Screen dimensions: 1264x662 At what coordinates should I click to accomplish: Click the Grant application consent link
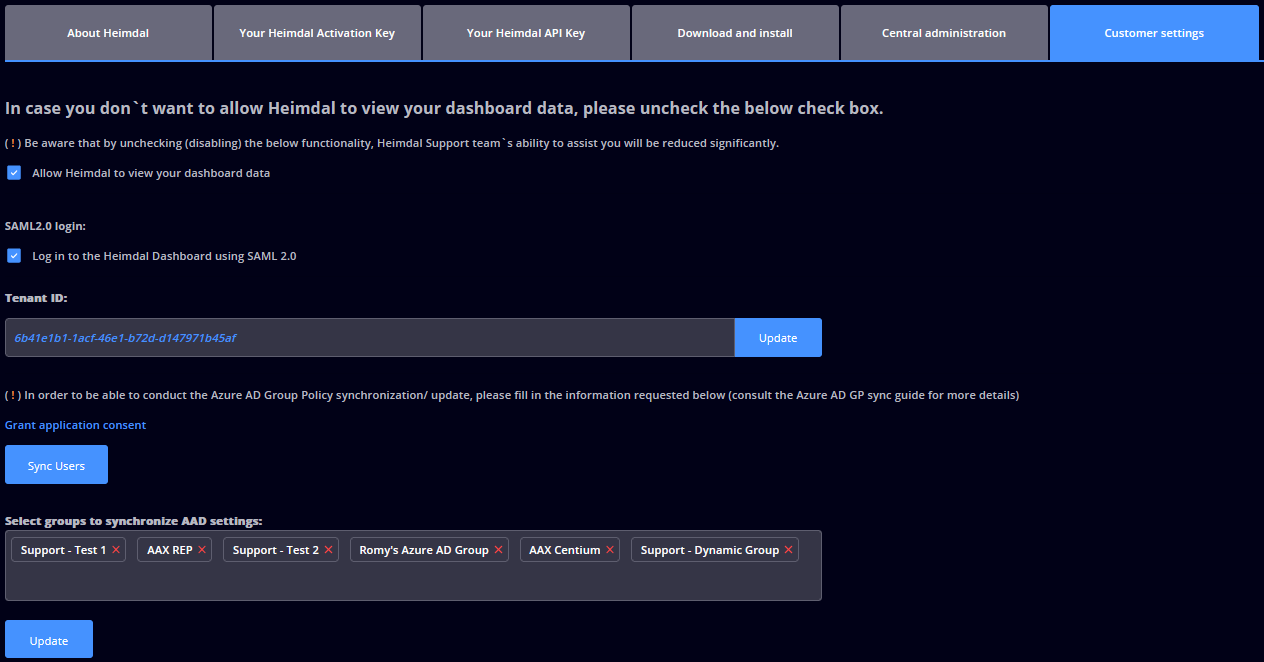tap(76, 425)
